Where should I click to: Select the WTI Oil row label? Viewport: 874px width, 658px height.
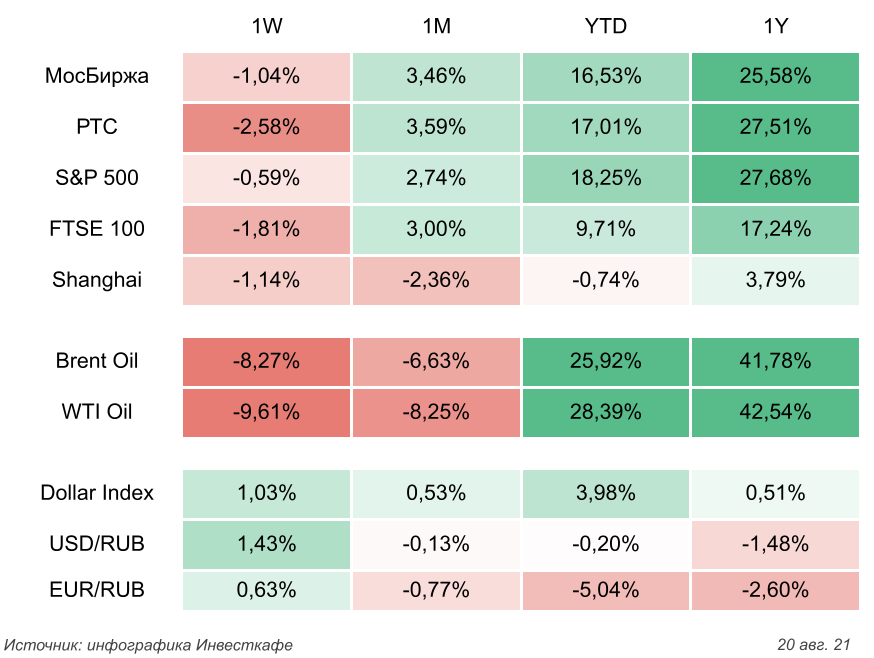tap(97, 412)
